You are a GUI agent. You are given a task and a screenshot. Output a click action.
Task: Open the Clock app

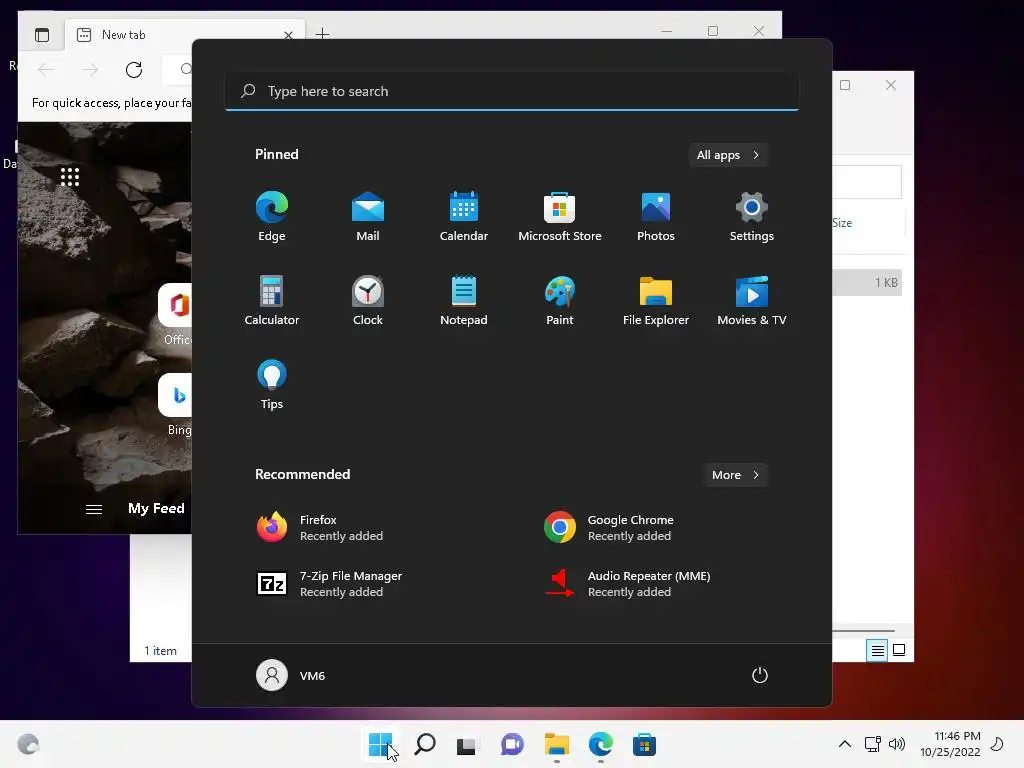(368, 300)
